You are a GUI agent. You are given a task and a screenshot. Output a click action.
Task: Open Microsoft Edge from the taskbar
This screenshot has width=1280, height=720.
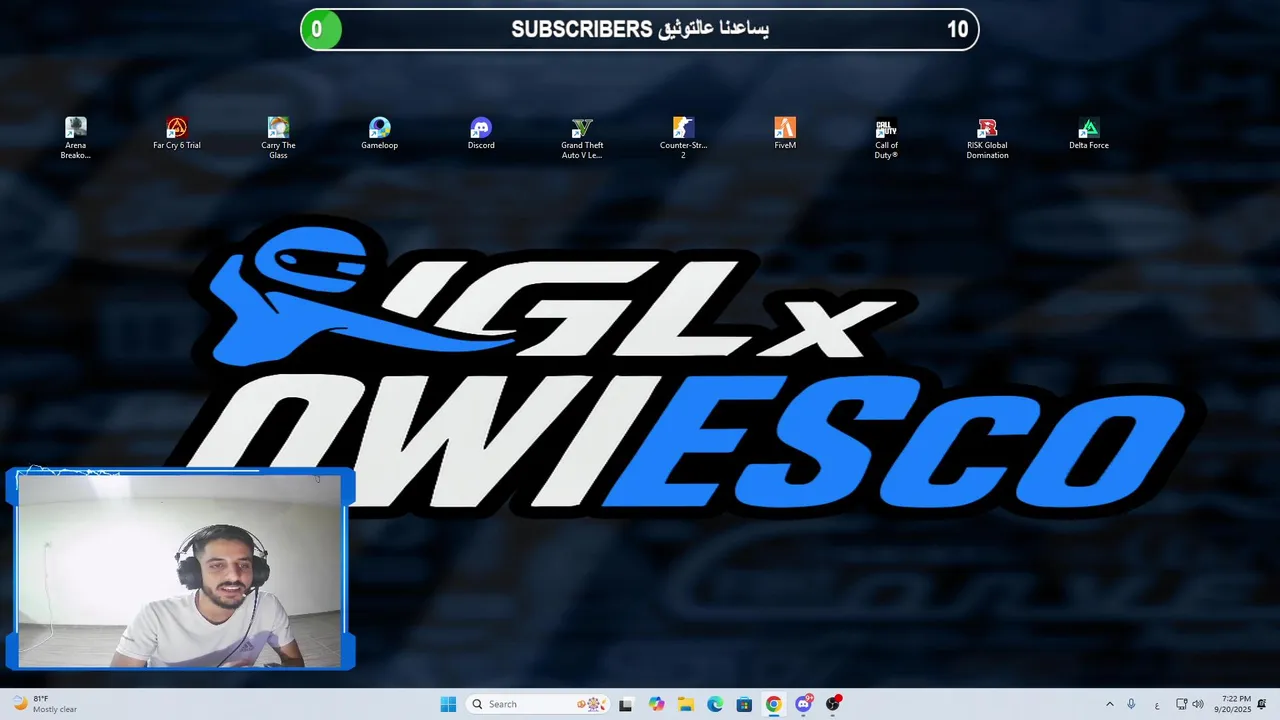[715, 704]
